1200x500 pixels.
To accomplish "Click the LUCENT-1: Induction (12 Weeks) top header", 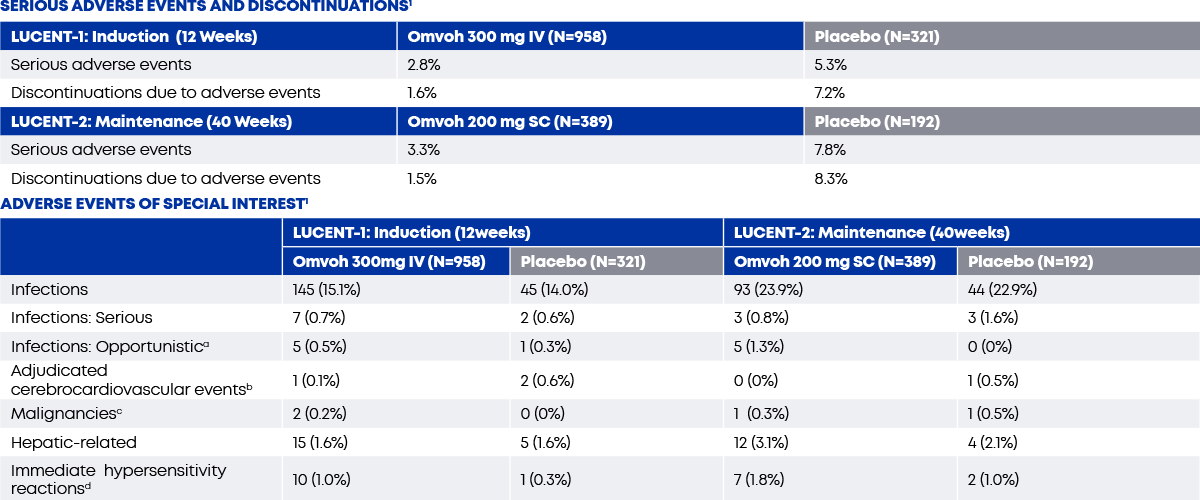I will tap(134, 37).
